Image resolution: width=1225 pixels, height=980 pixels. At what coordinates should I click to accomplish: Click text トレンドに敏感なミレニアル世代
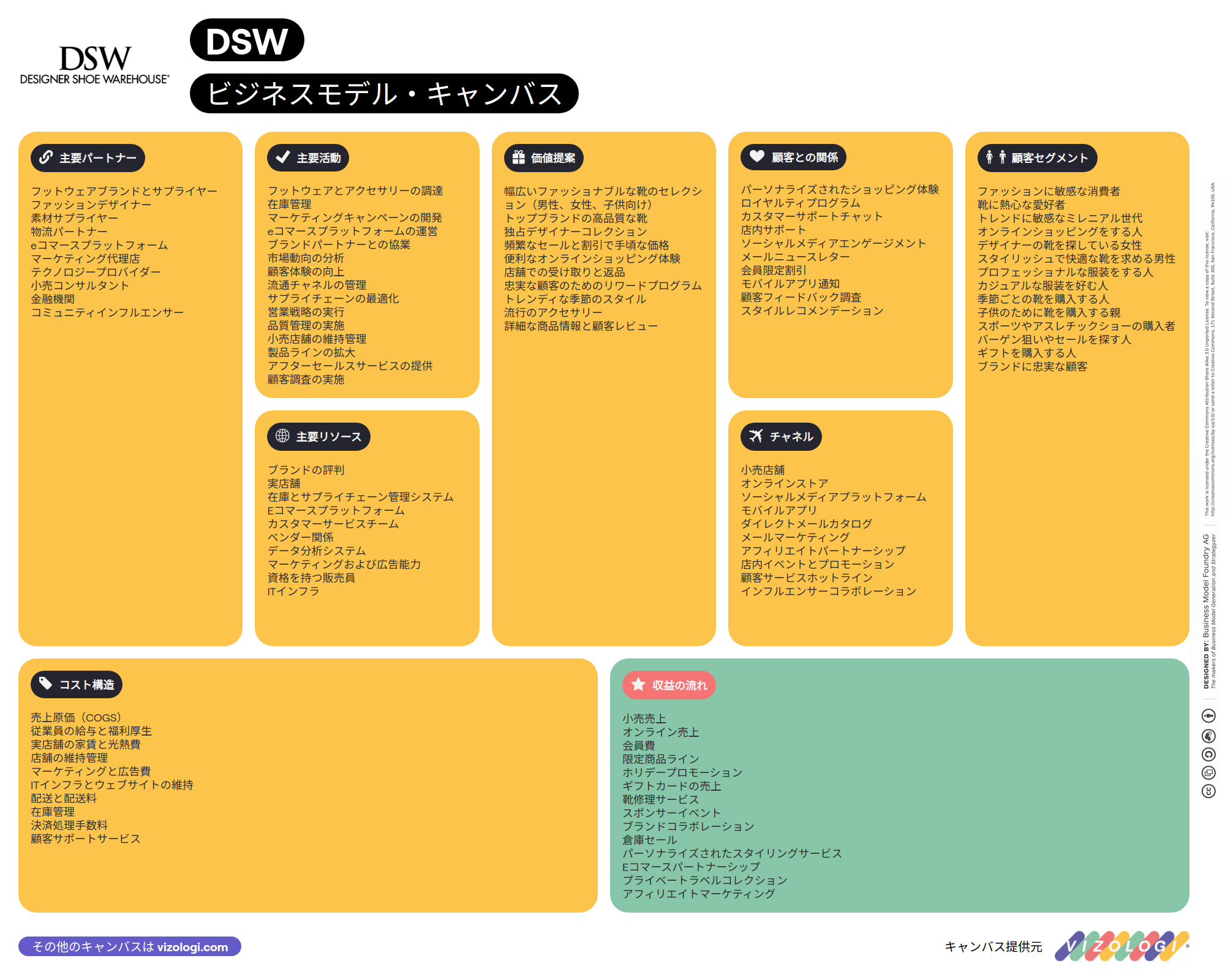tap(1060, 218)
